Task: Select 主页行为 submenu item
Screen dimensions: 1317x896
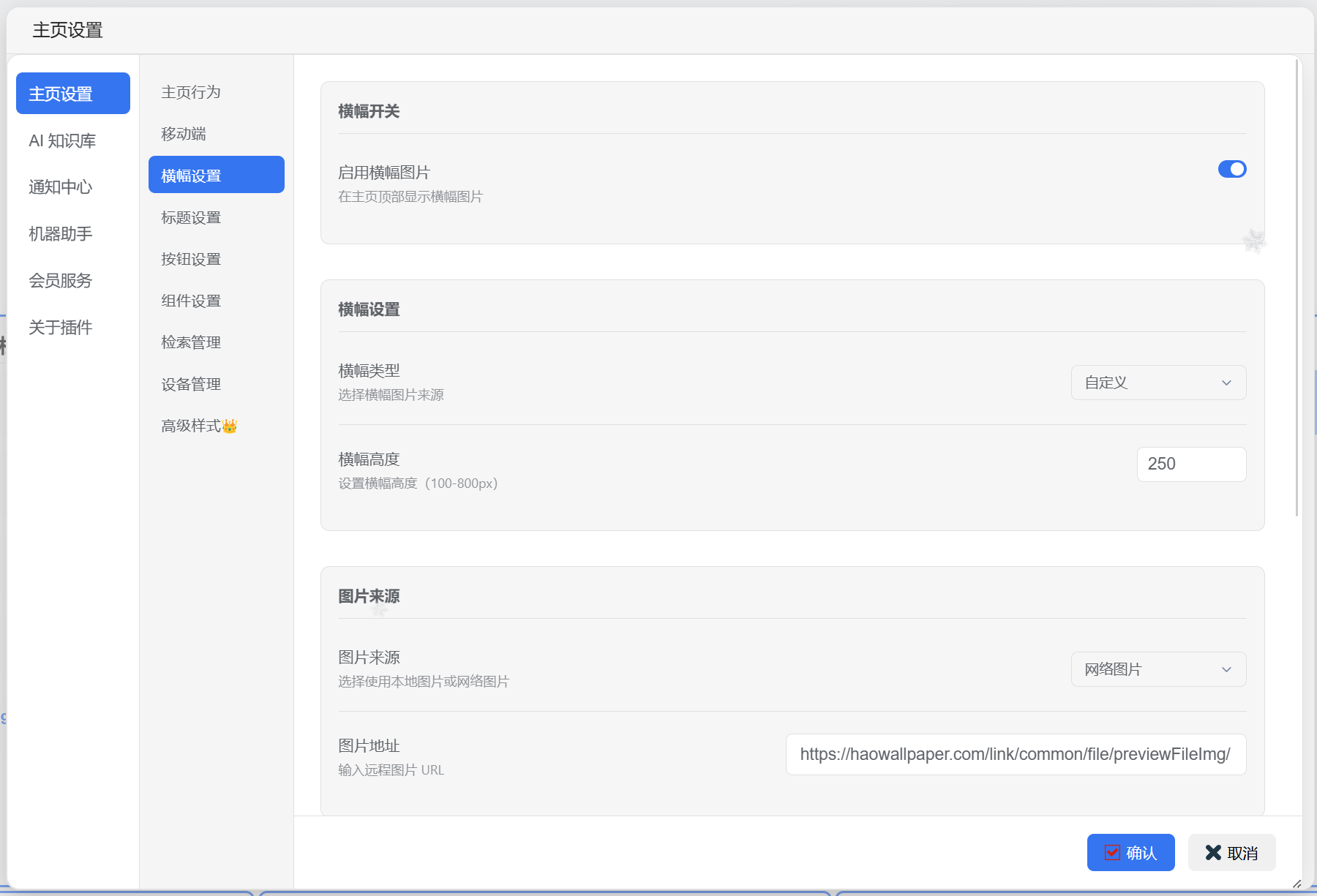Action: (x=217, y=92)
